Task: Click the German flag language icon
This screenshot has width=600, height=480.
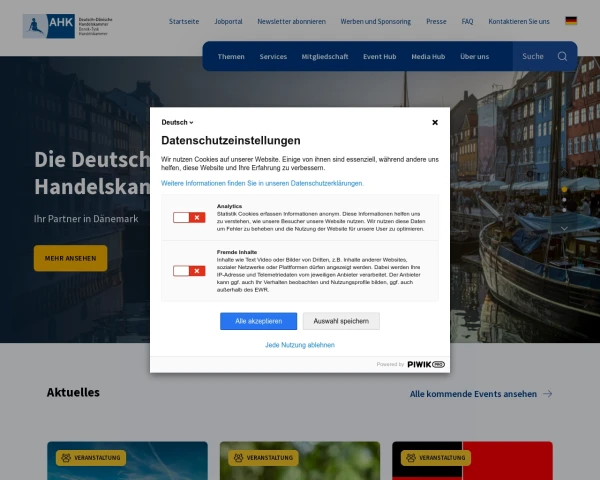Action: tap(571, 21)
